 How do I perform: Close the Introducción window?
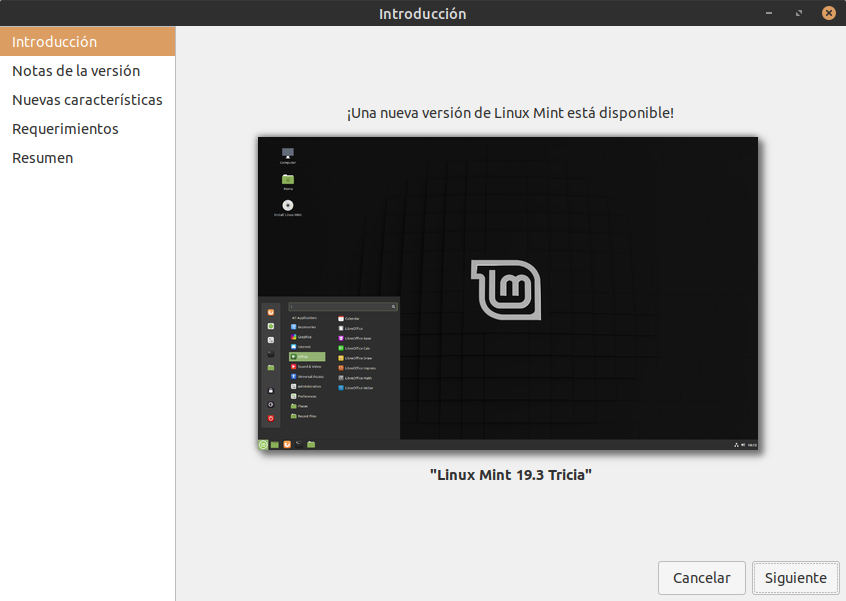pos(829,13)
